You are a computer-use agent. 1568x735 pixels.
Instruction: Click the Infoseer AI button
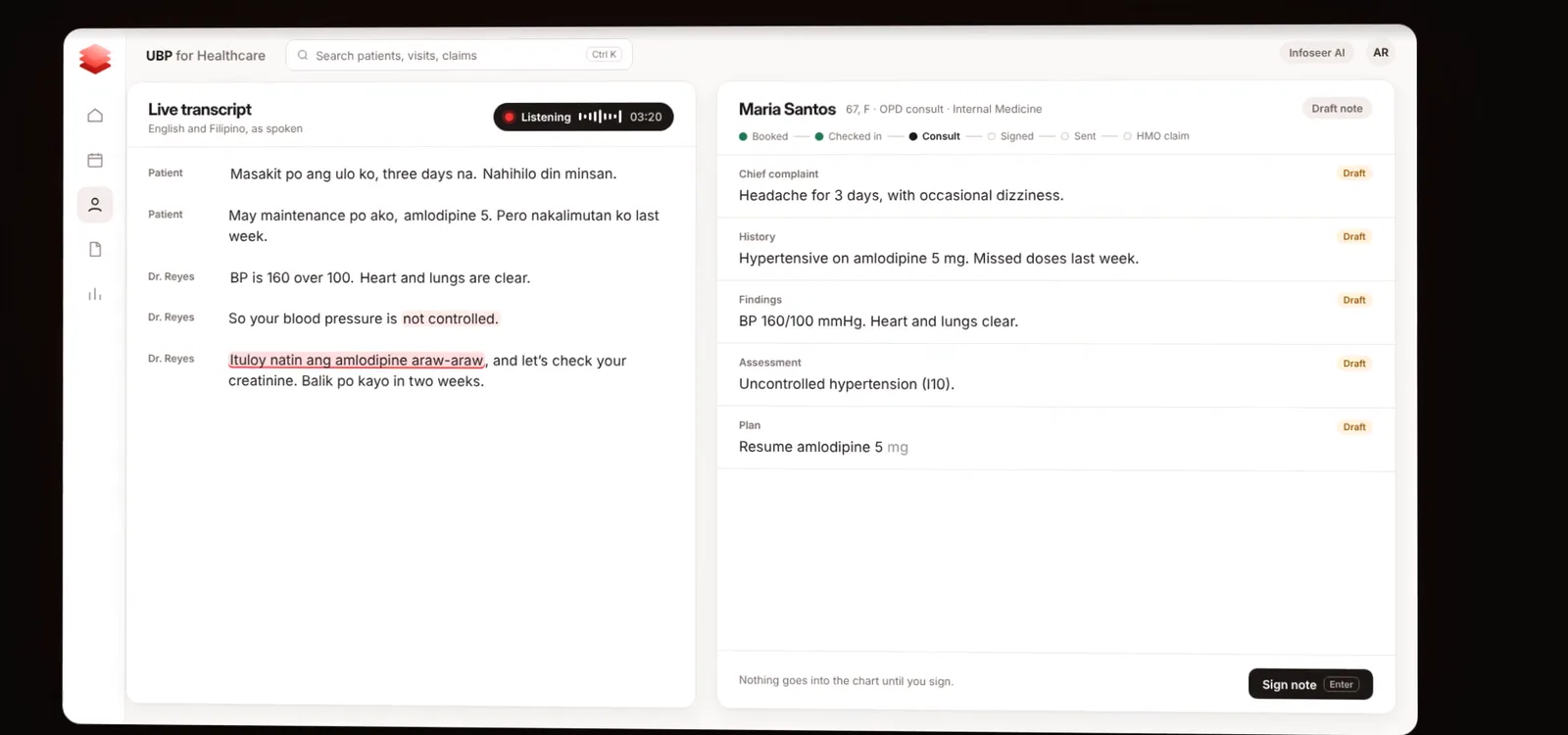tap(1316, 53)
